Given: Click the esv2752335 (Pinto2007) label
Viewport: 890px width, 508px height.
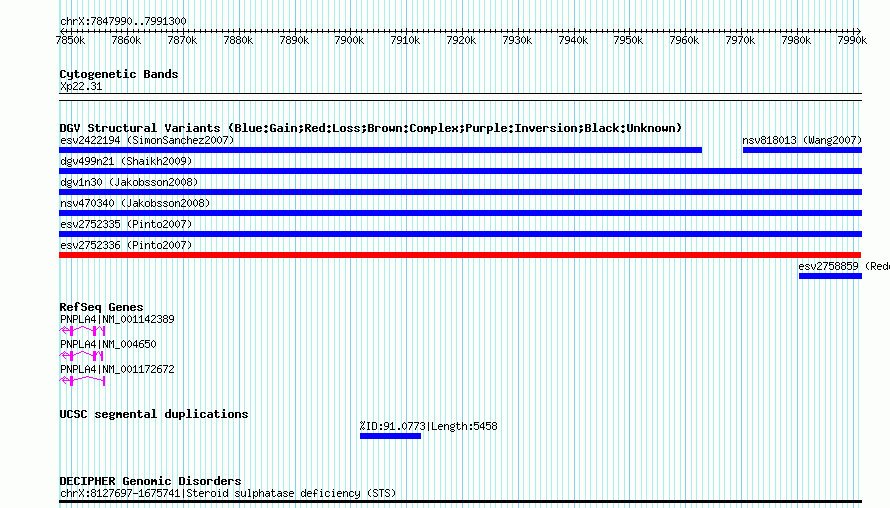Looking at the screenshot, I should pos(126,224).
